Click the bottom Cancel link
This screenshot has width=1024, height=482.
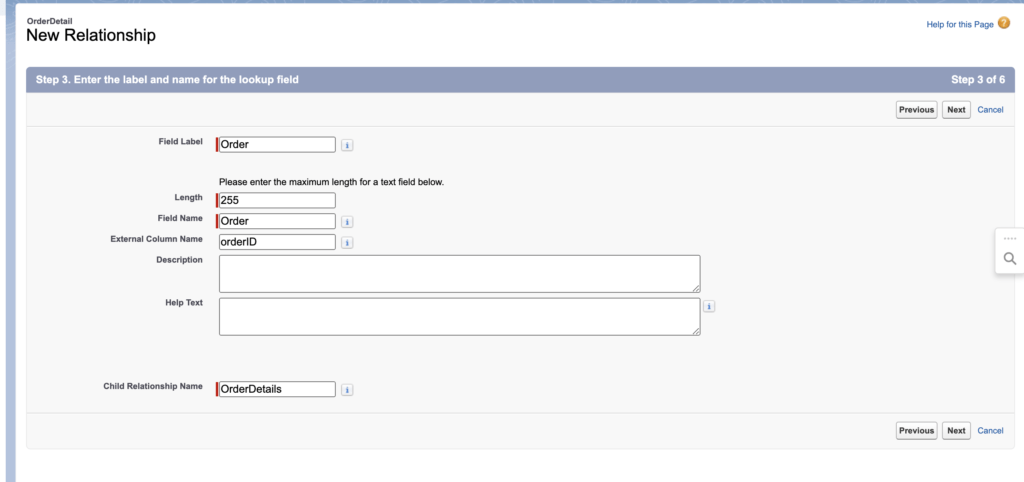[x=990, y=431]
